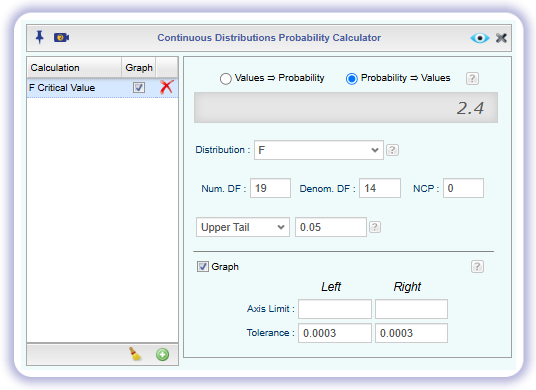This screenshot has height=390, width=536.
Task: Click the Left Tolerance field
Action: [335, 333]
